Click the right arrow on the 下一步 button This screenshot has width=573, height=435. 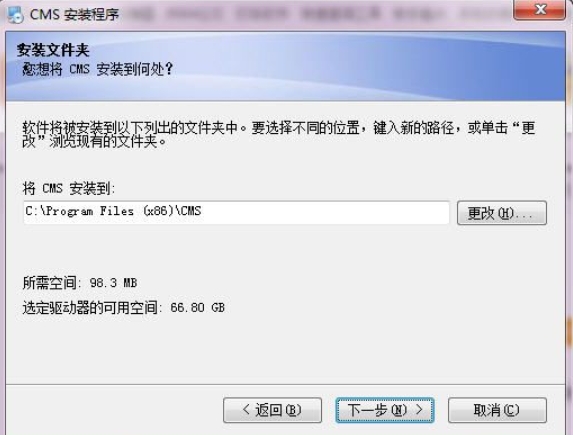(x=419, y=409)
